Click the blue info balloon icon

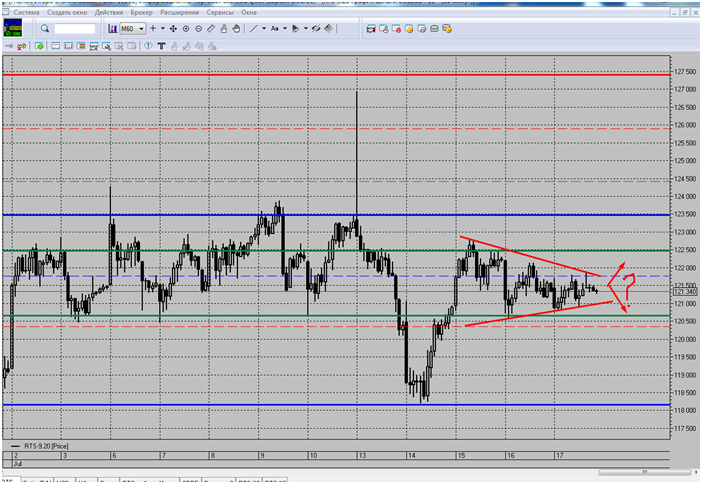tap(148, 46)
